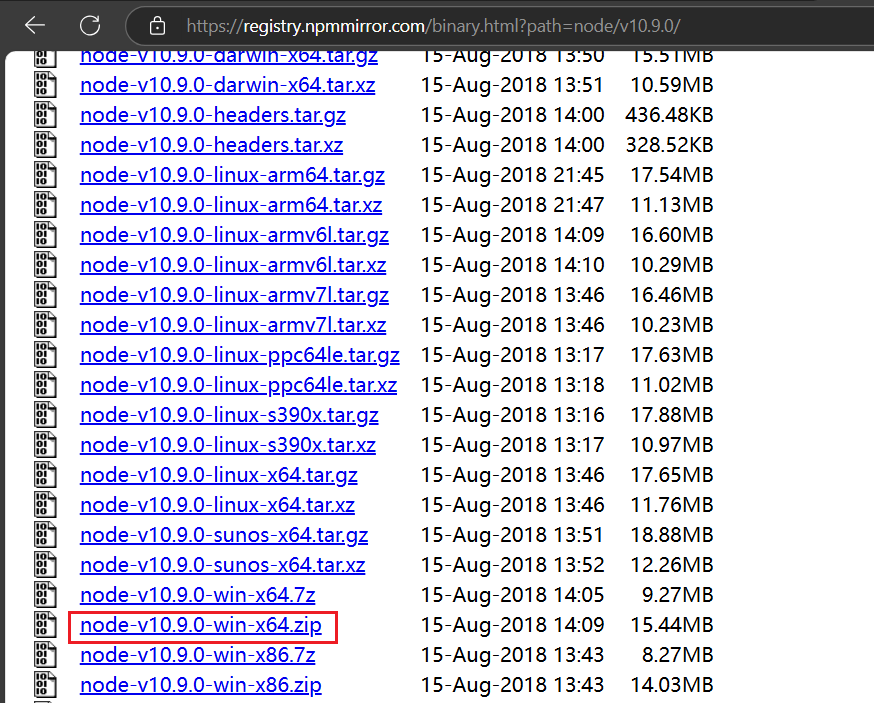Click the browser back arrow button
The height and width of the screenshot is (703, 874).
click(x=35, y=25)
